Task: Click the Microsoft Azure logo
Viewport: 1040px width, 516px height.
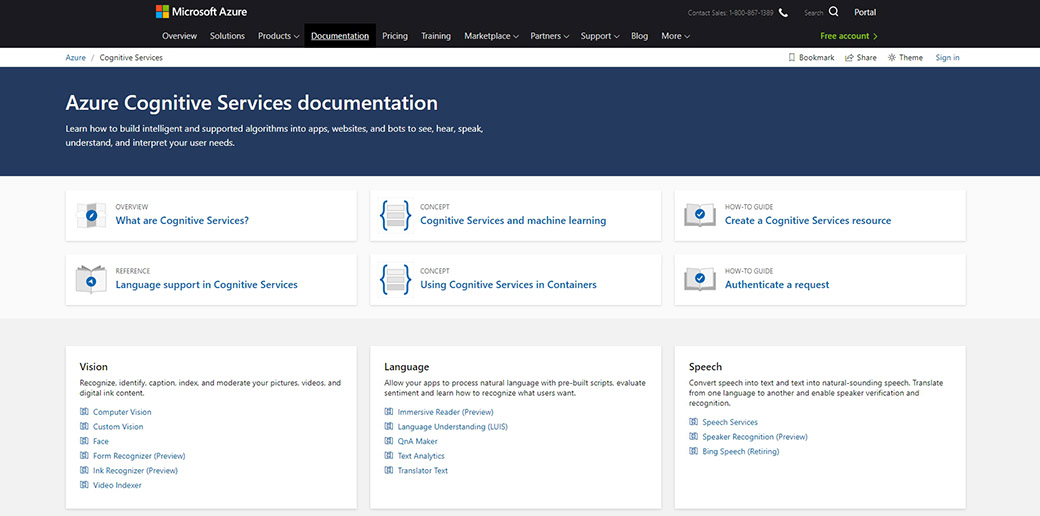Action: (201, 12)
